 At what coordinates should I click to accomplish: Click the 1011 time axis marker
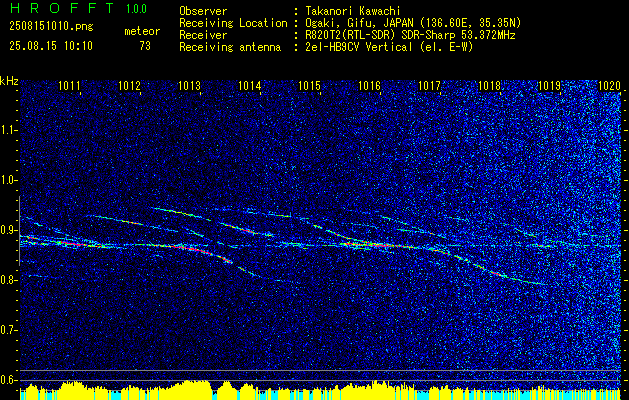[x=69, y=85]
